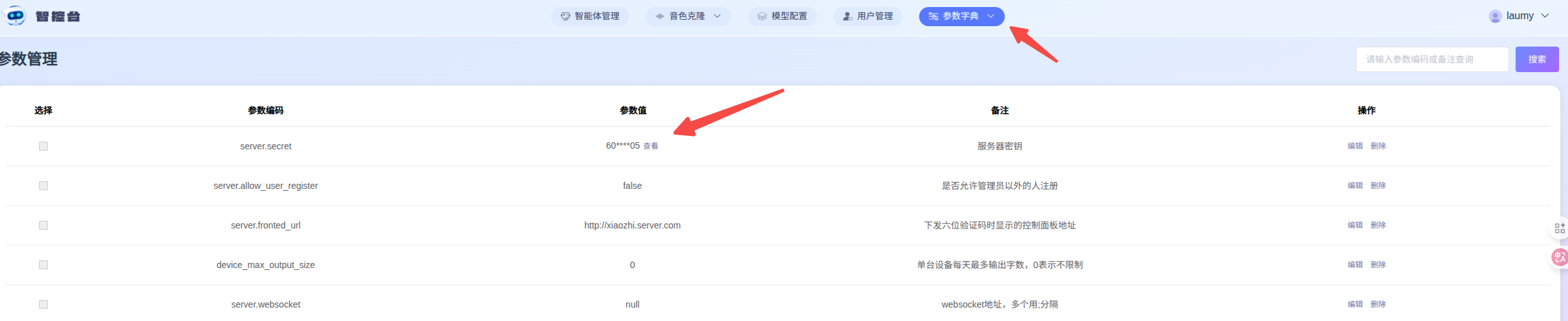Open 模型配置 model configuration tab
Viewport: 1568px width, 321px height.
(x=782, y=17)
